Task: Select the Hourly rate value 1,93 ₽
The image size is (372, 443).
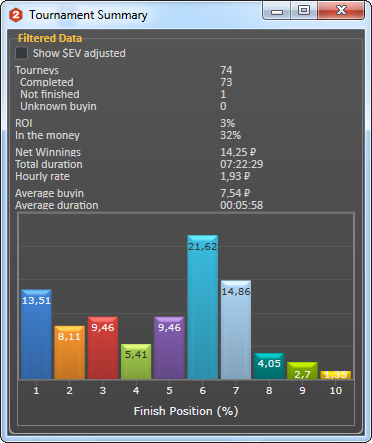Action: coord(235,176)
